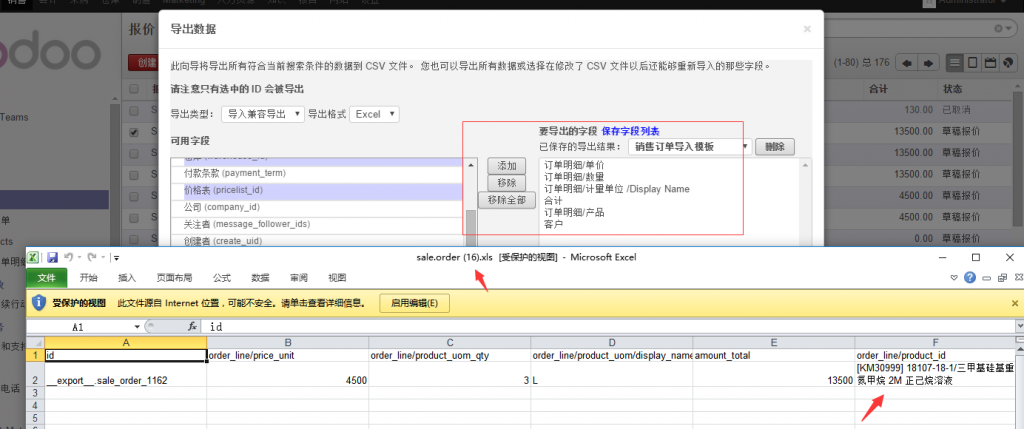
Task: Toggle the checked row checkbox in the list
Action: click(134, 132)
